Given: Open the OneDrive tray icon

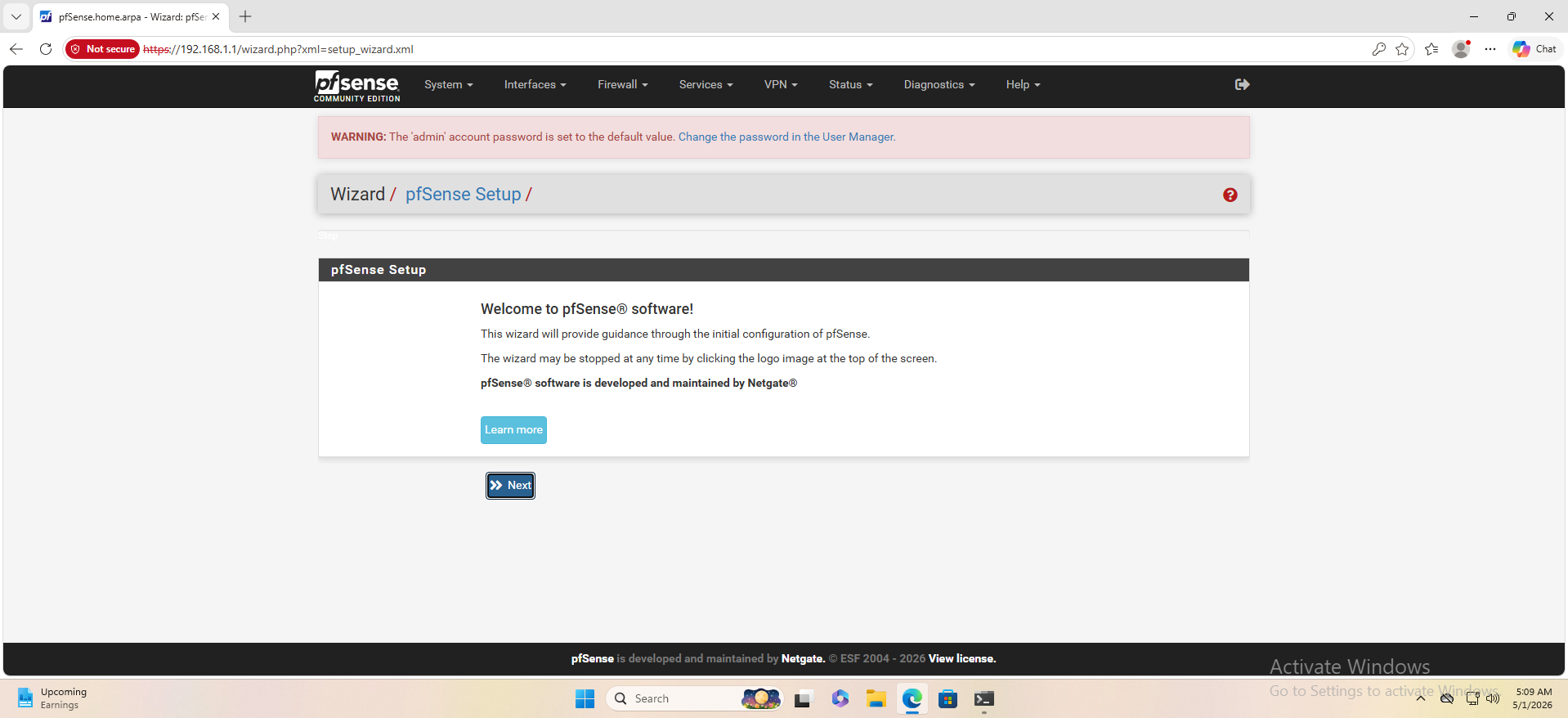Looking at the screenshot, I should [1447, 698].
